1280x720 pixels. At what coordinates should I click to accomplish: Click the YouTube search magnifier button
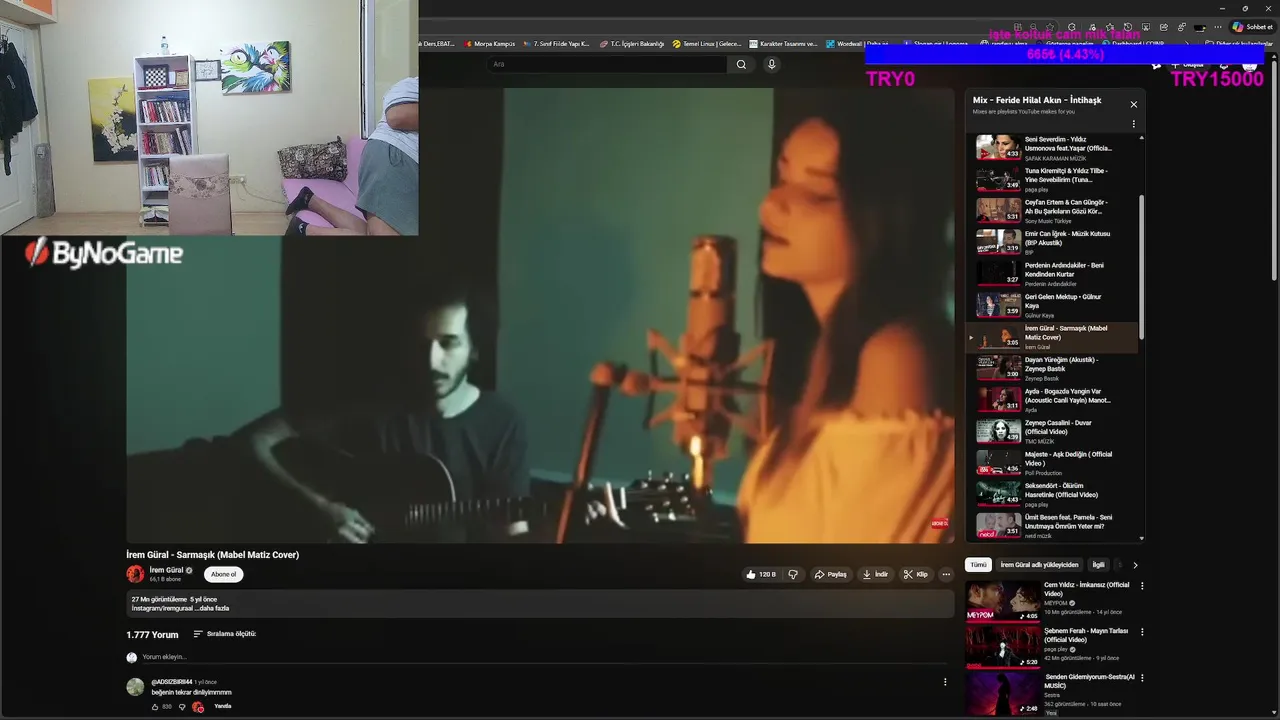[x=741, y=64]
